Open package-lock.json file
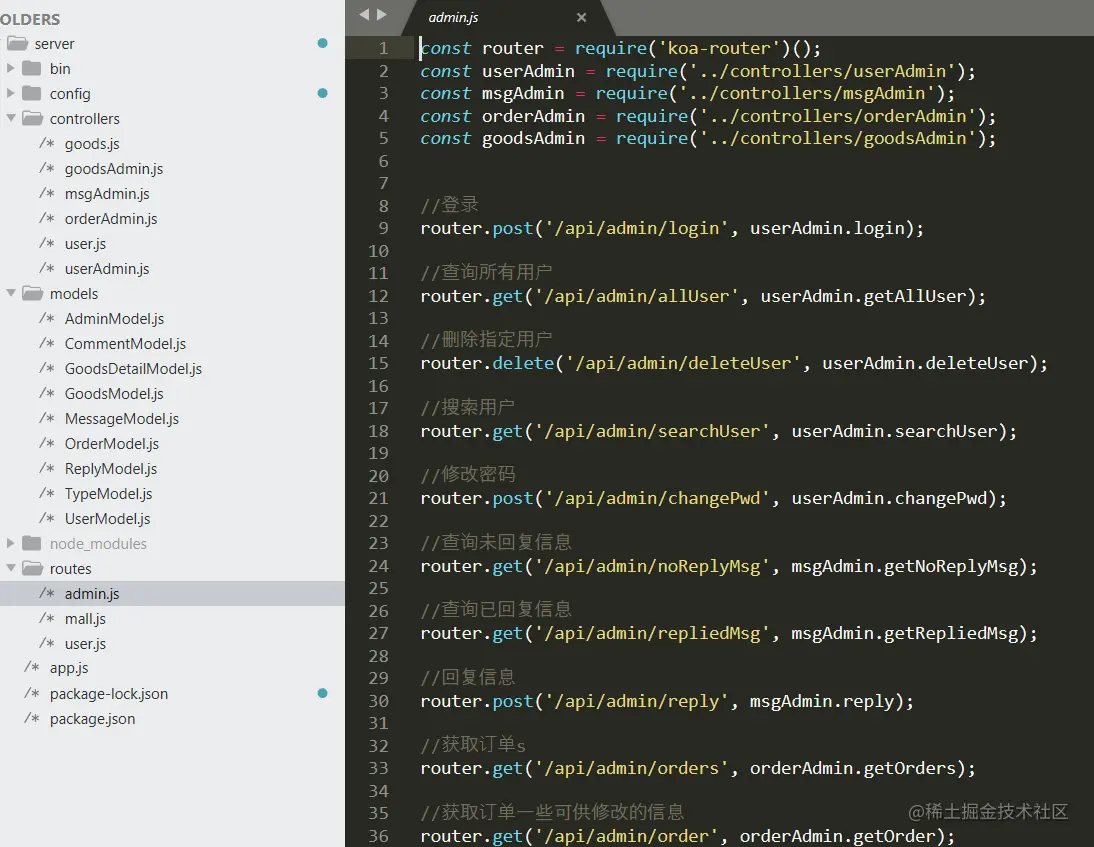 [109, 694]
